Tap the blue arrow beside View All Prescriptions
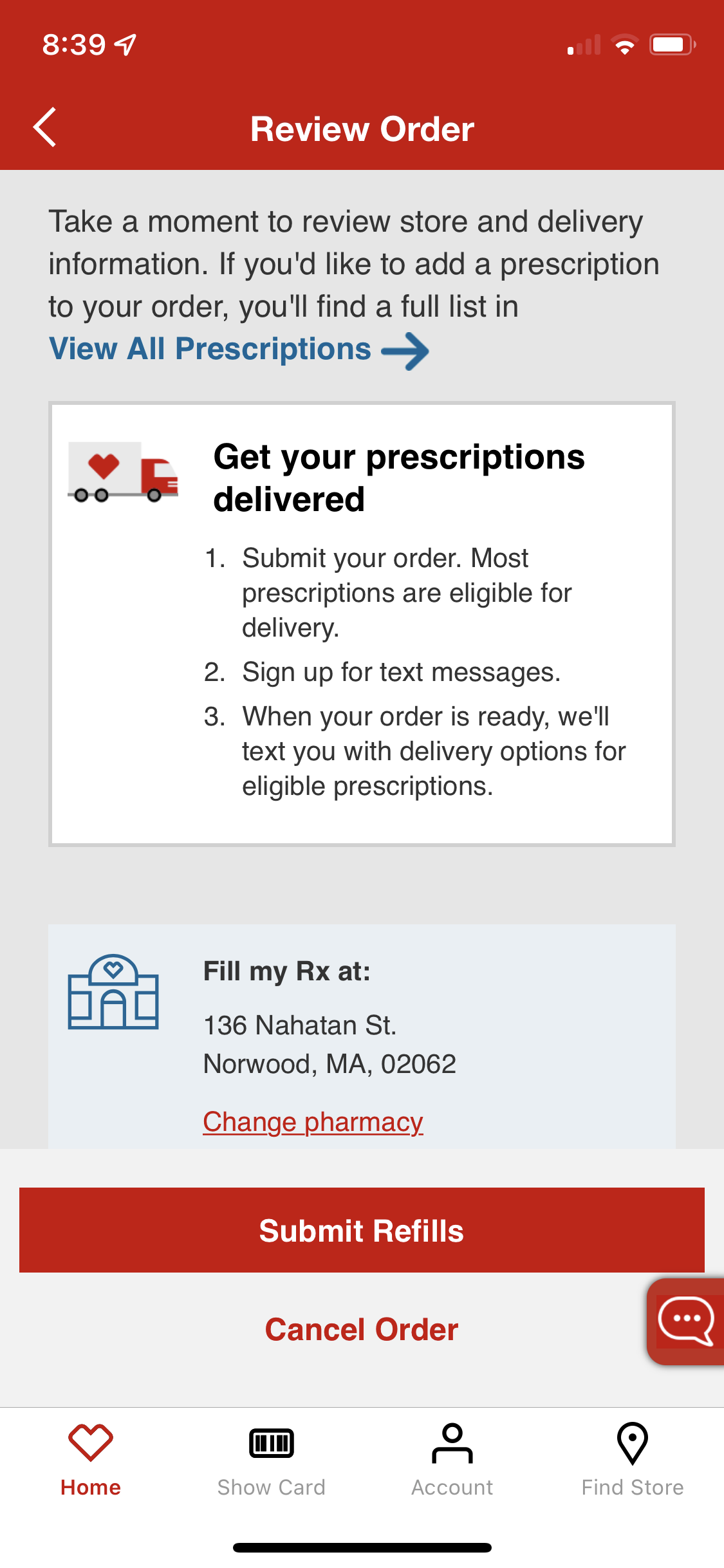Image resolution: width=724 pixels, height=1568 pixels. click(405, 351)
